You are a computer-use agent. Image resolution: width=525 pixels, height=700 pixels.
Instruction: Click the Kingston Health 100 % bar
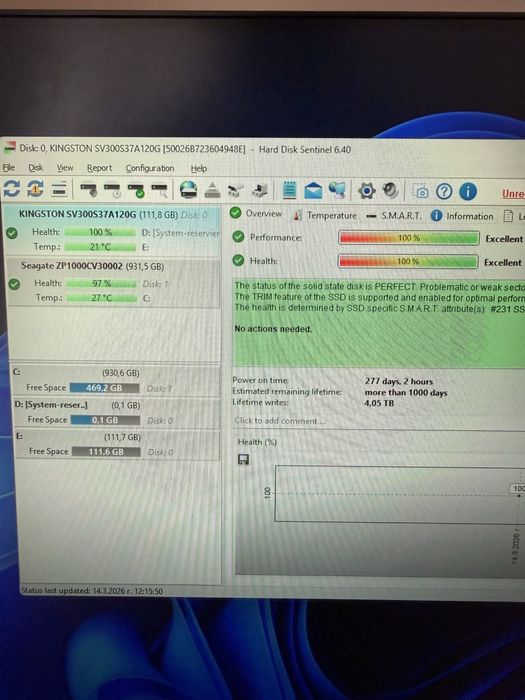pyautogui.click(x=100, y=232)
